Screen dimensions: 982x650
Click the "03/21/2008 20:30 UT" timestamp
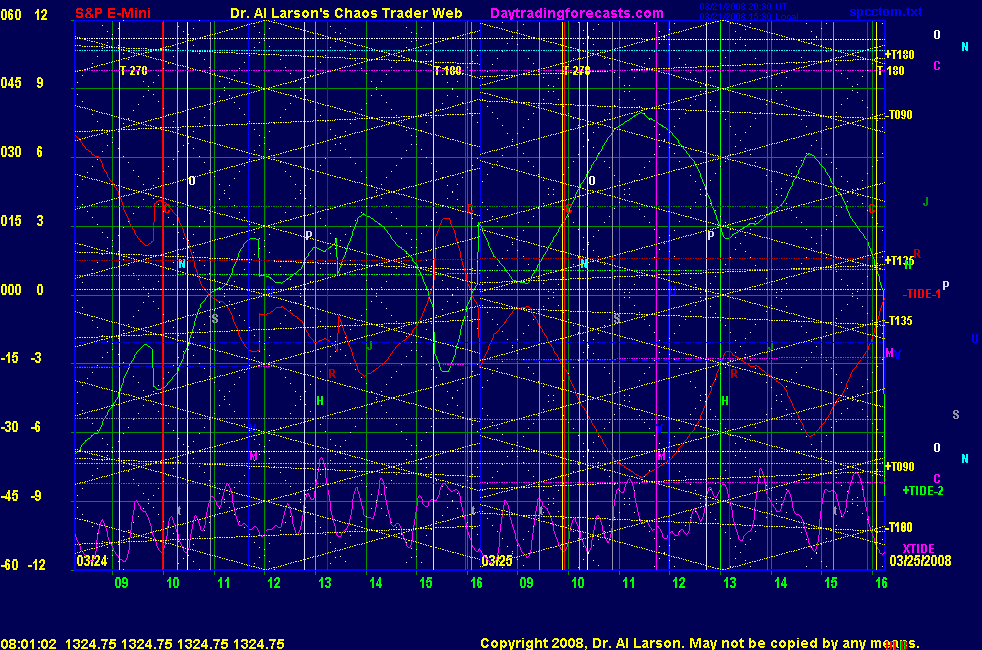[x=743, y=7]
